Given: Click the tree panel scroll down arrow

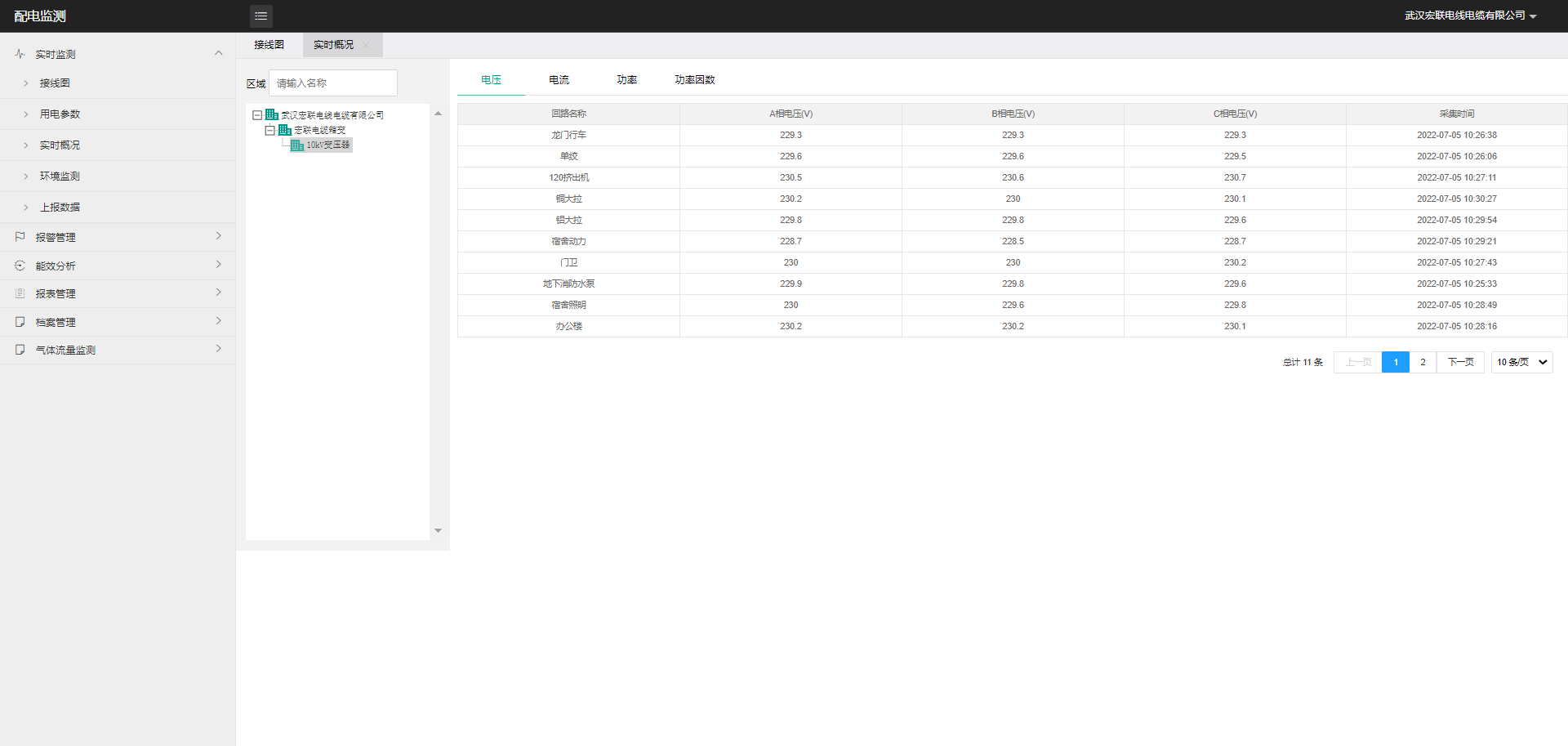Looking at the screenshot, I should point(438,531).
